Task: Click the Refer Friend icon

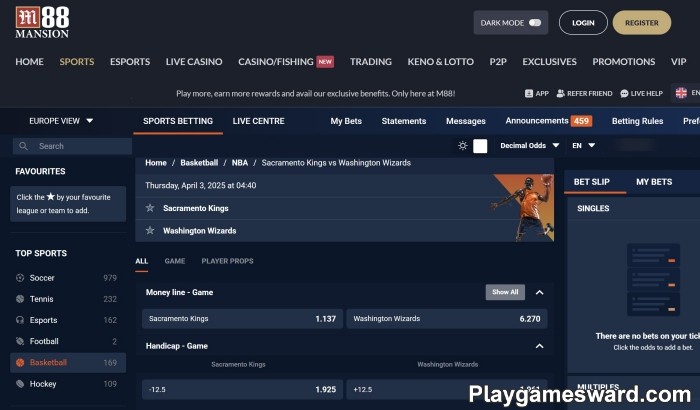Action: tap(561, 93)
